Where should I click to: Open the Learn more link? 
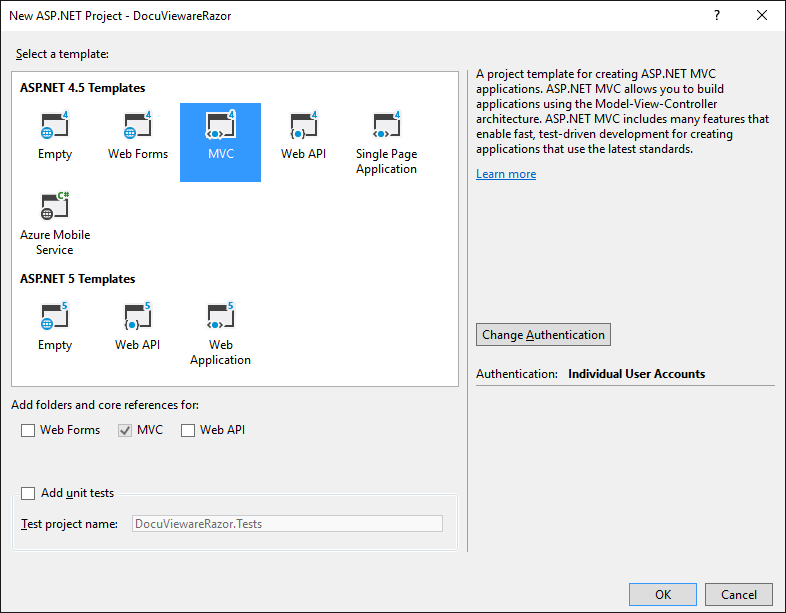[x=506, y=174]
